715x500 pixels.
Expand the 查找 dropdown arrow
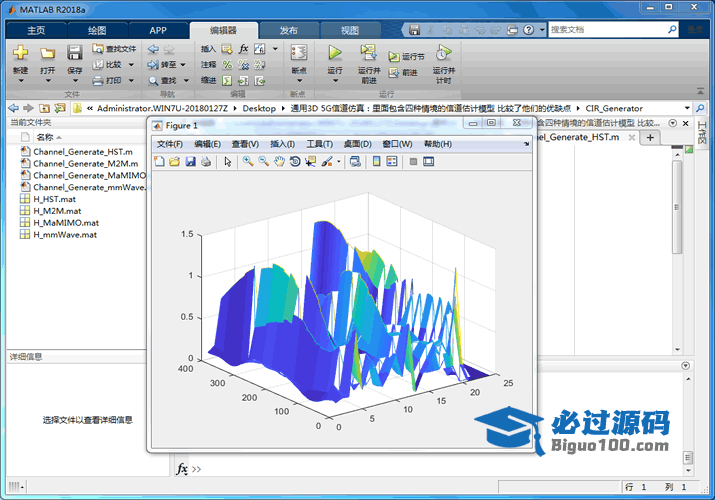click(186, 81)
